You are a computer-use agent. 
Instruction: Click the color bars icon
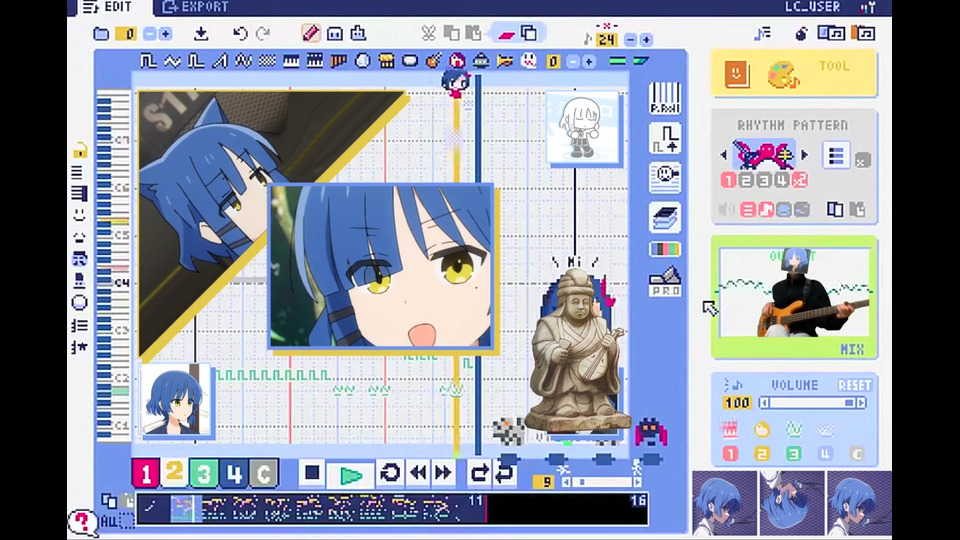pos(665,249)
